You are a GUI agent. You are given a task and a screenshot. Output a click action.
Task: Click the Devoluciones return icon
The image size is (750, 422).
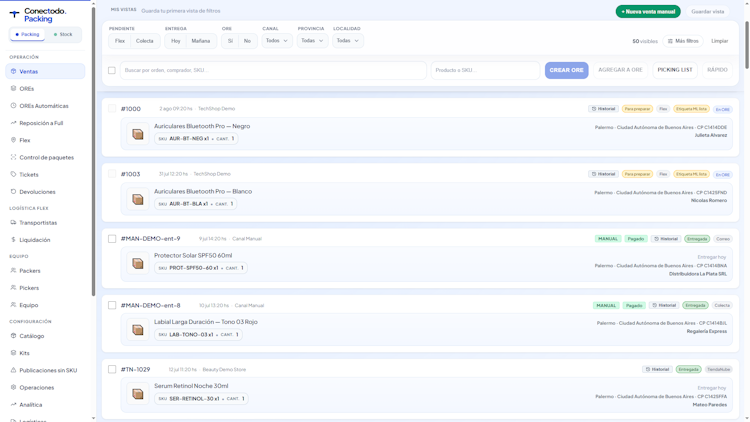point(13,192)
